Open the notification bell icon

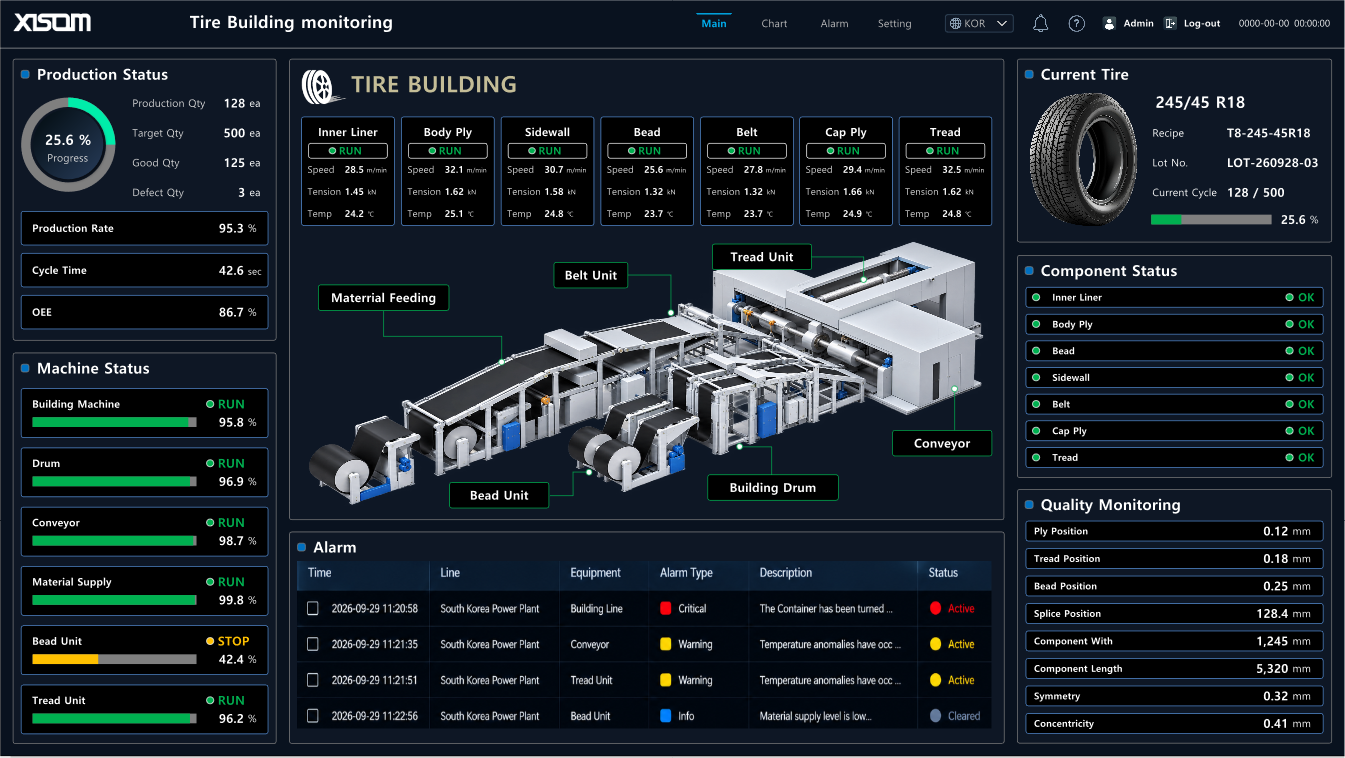point(1040,23)
